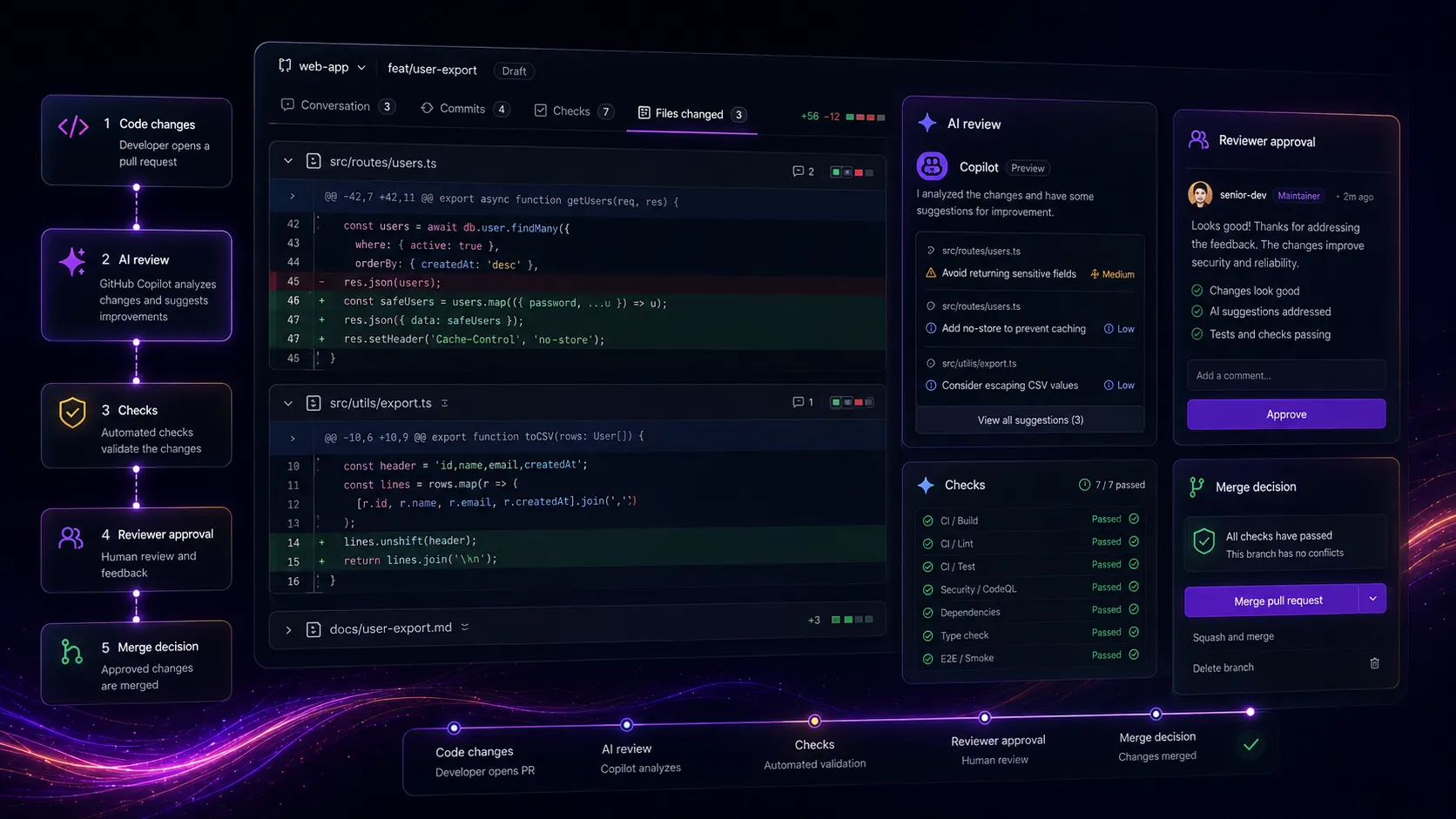Open the Avoid returning sensitive fields suggestion
Viewport: 1456px width, 819px height.
(x=1008, y=273)
